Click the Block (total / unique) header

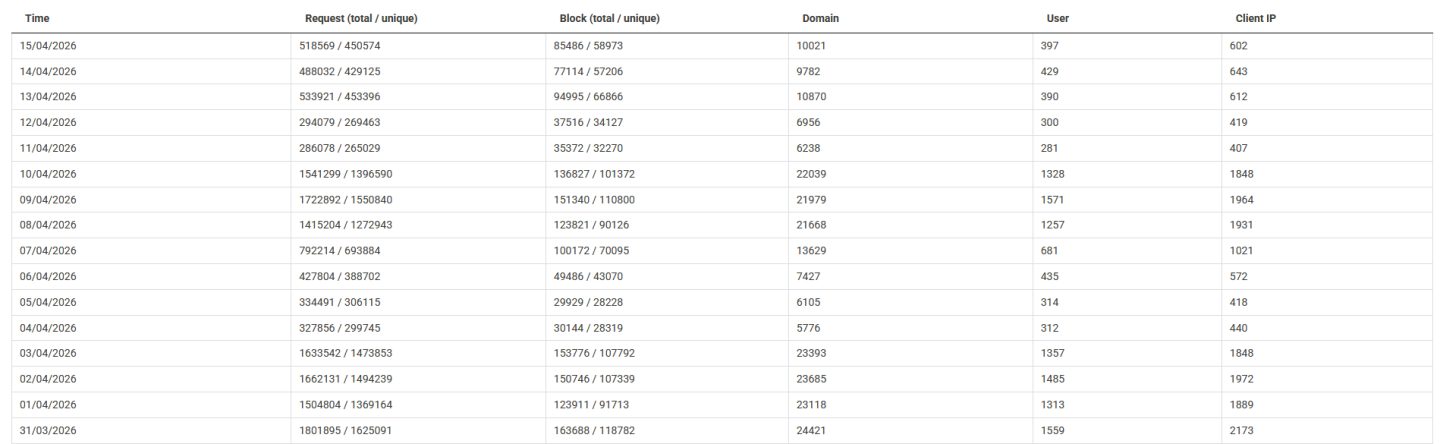(x=609, y=19)
